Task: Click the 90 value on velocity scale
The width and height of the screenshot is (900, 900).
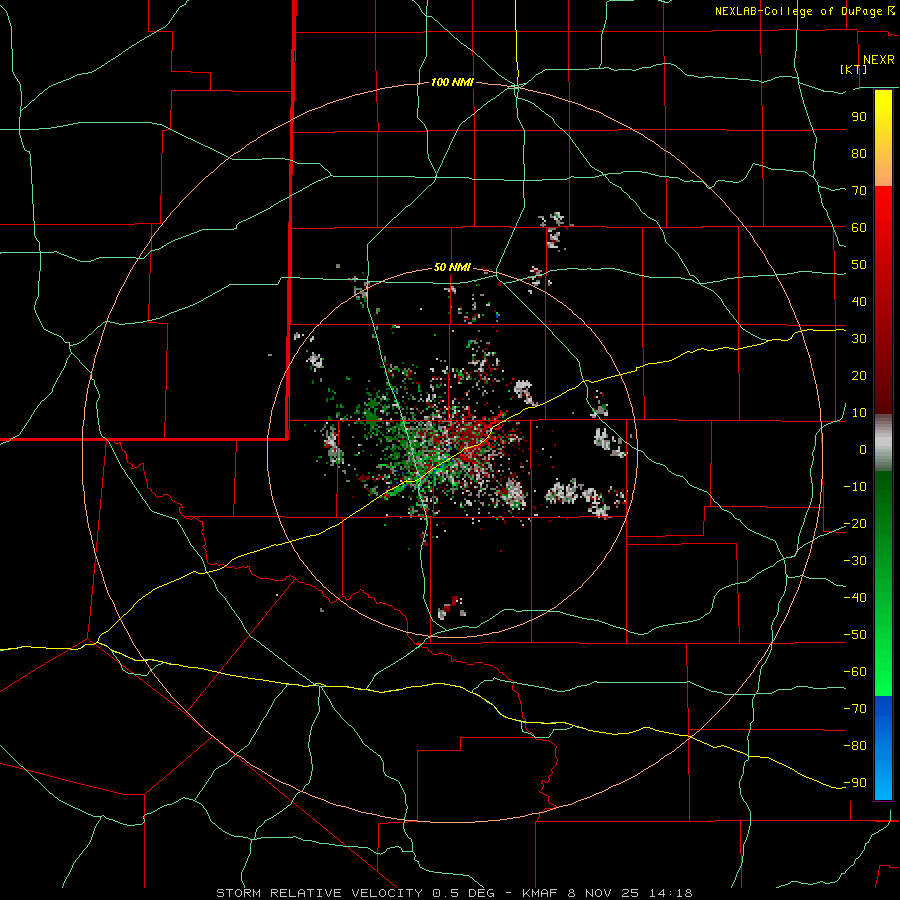Action: point(859,117)
